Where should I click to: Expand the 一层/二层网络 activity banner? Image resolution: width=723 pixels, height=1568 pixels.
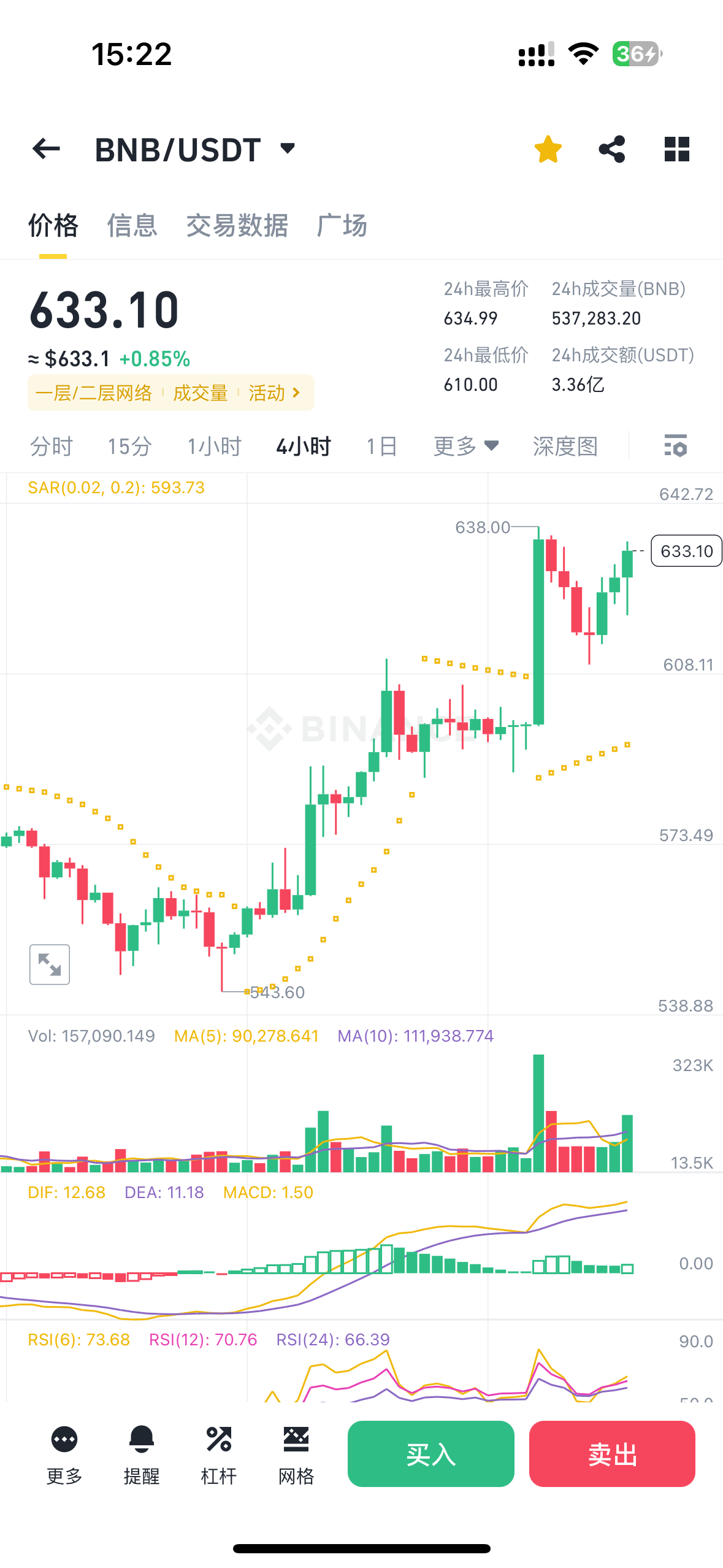(x=170, y=393)
